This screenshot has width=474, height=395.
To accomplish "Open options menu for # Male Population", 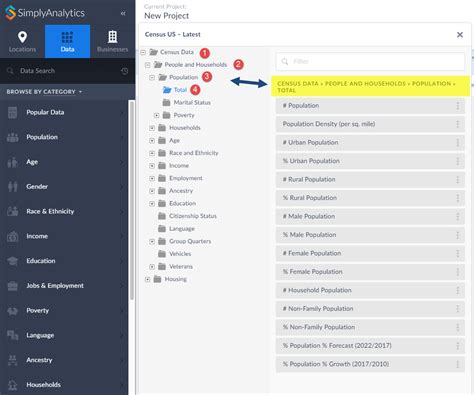I will [458, 217].
